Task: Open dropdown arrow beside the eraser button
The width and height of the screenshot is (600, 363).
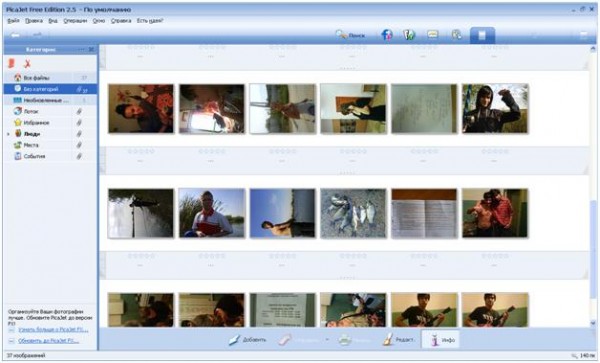Action: [x=327, y=340]
